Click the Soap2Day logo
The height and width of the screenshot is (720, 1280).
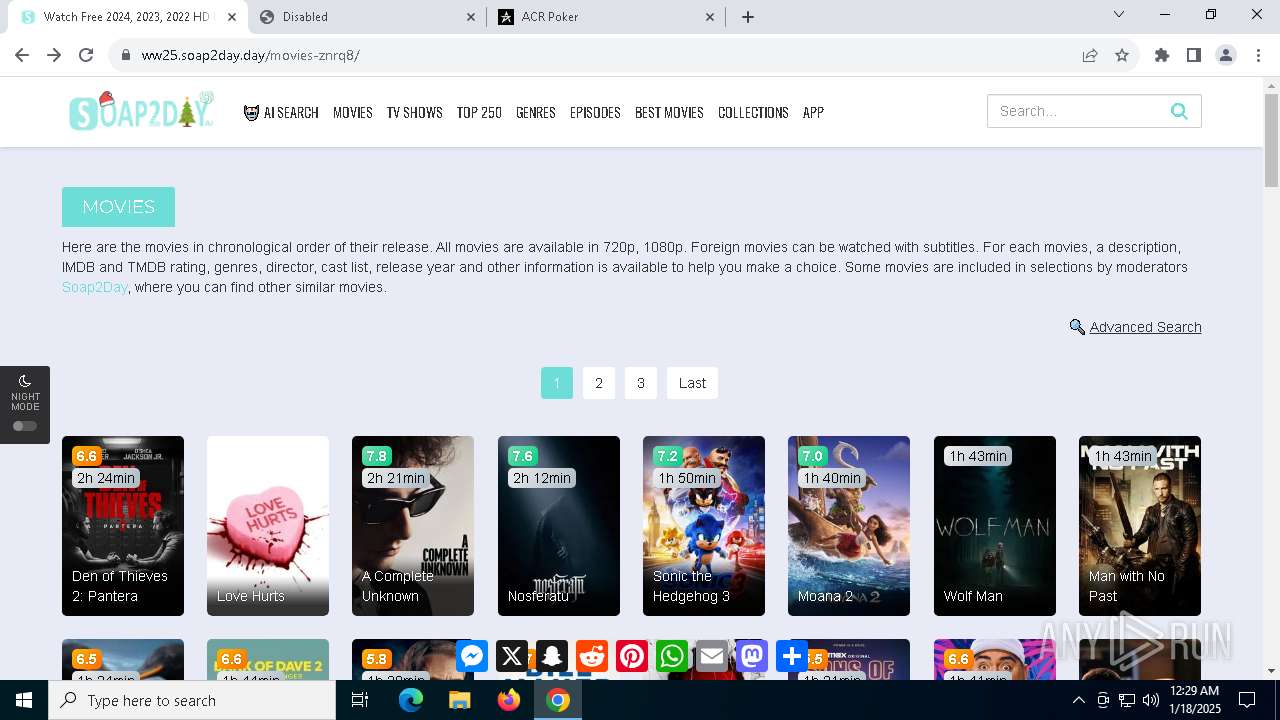141,111
